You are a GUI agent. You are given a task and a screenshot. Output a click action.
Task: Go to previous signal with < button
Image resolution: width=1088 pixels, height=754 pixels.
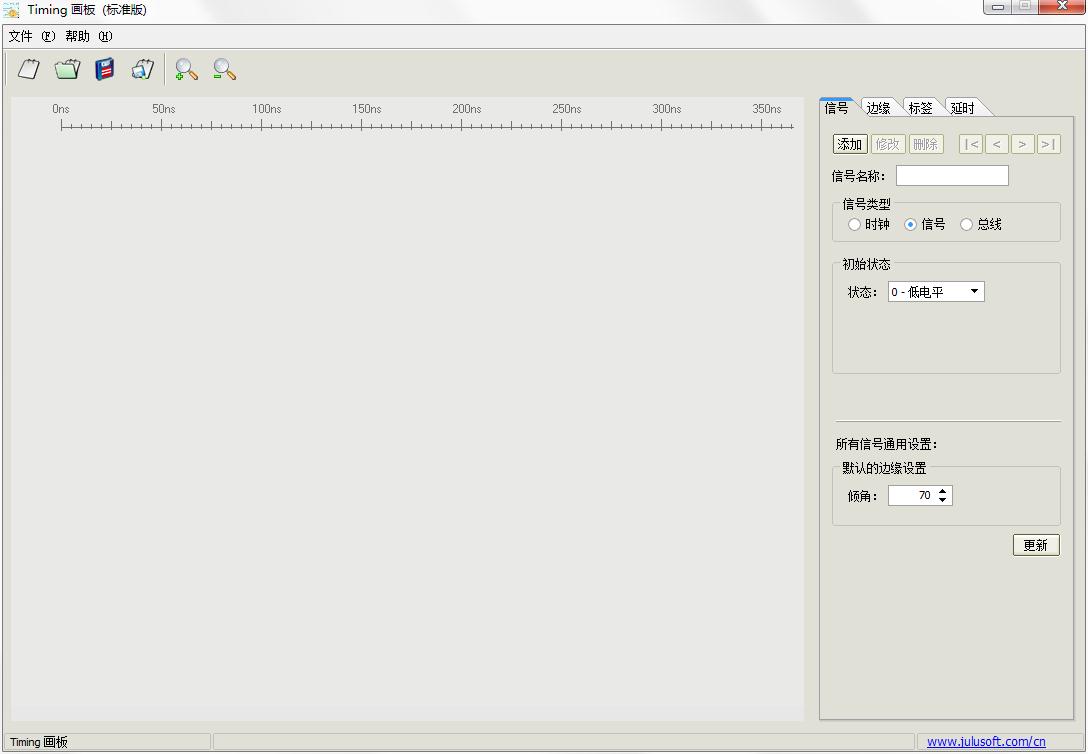coord(997,144)
